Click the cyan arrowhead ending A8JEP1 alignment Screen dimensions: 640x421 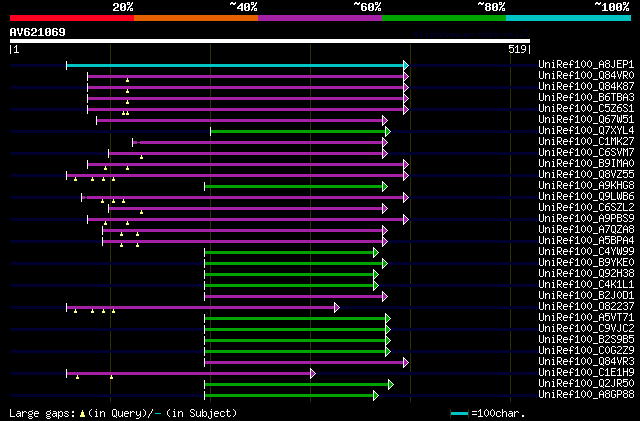pyautogui.click(x=406, y=65)
